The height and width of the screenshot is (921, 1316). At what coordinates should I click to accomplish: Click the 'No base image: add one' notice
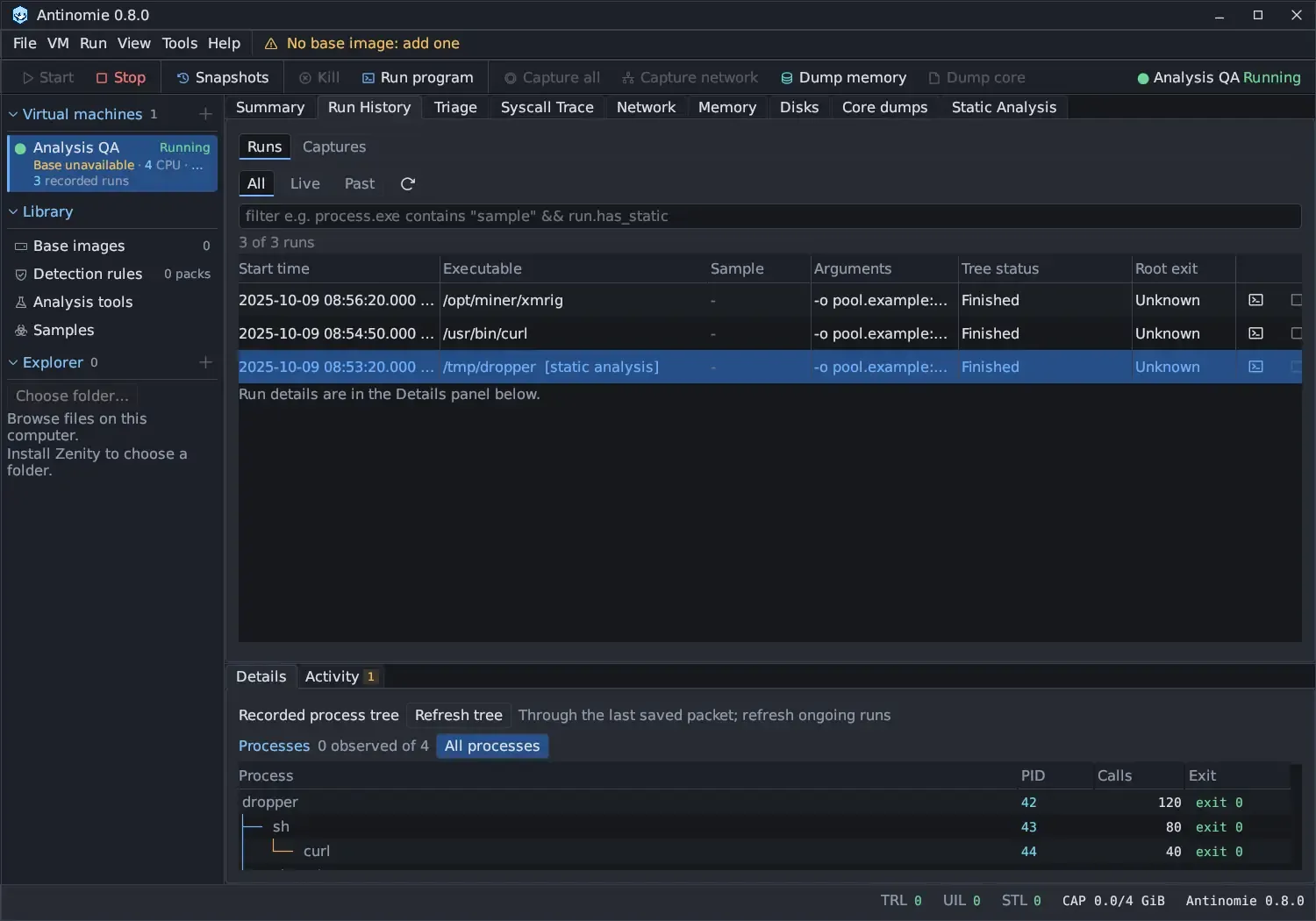click(373, 44)
